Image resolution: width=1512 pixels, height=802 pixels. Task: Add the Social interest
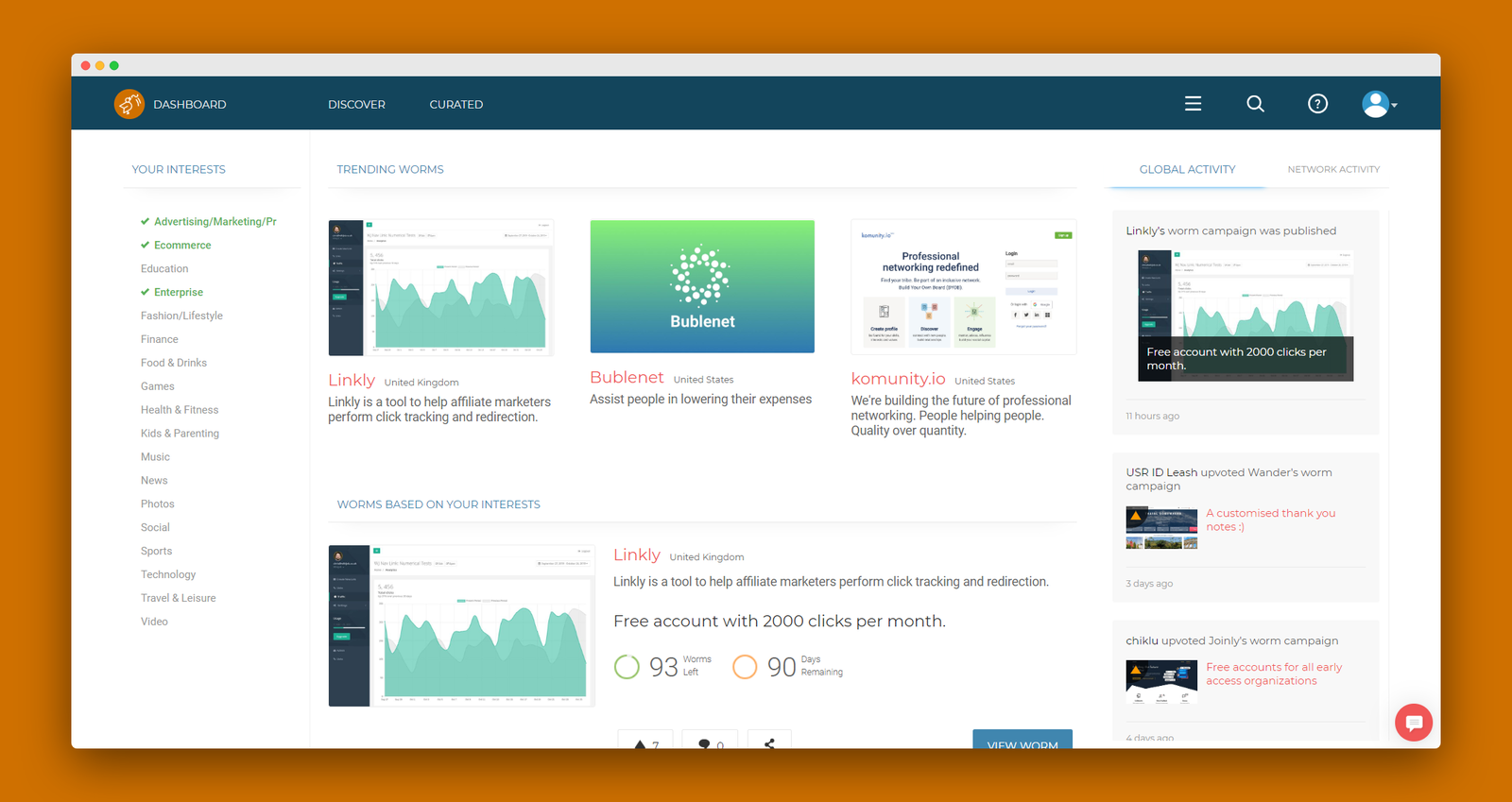pos(156,529)
